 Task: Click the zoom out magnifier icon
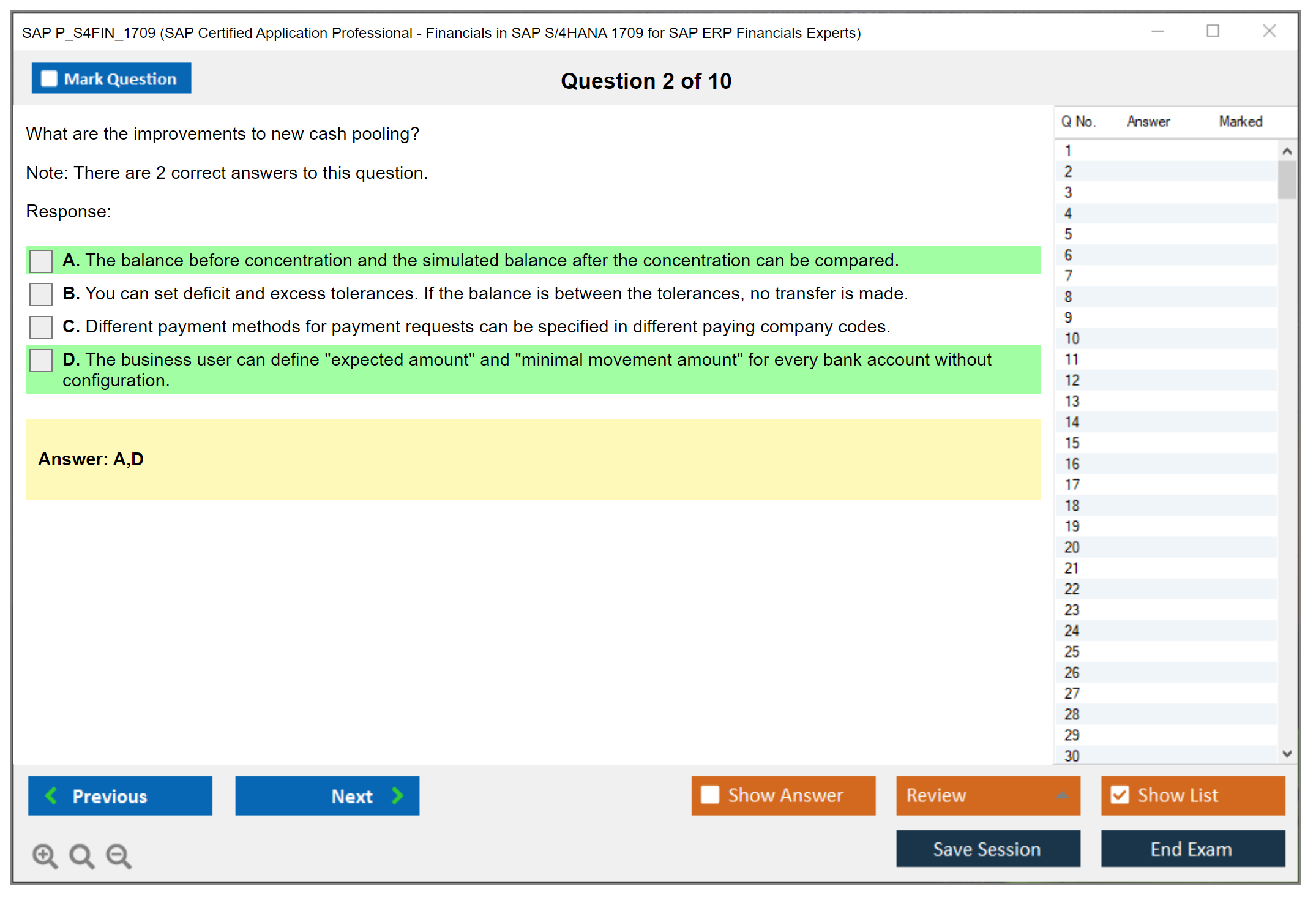click(118, 855)
